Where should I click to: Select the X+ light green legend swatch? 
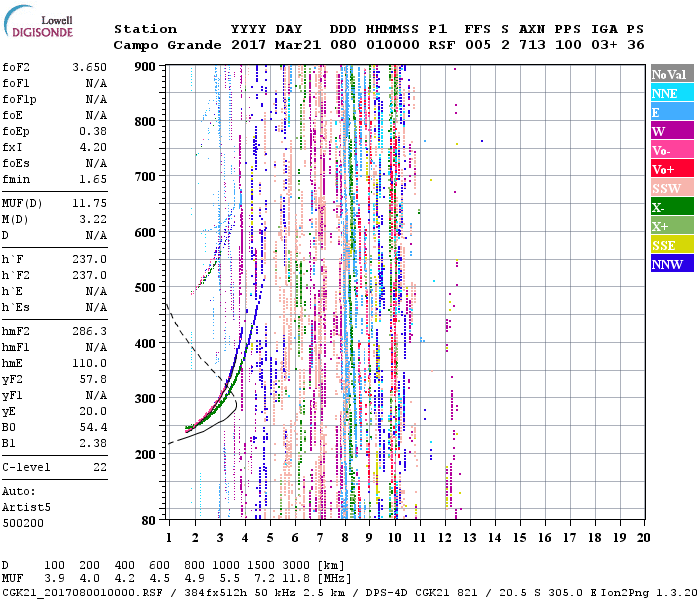point(672,225)
